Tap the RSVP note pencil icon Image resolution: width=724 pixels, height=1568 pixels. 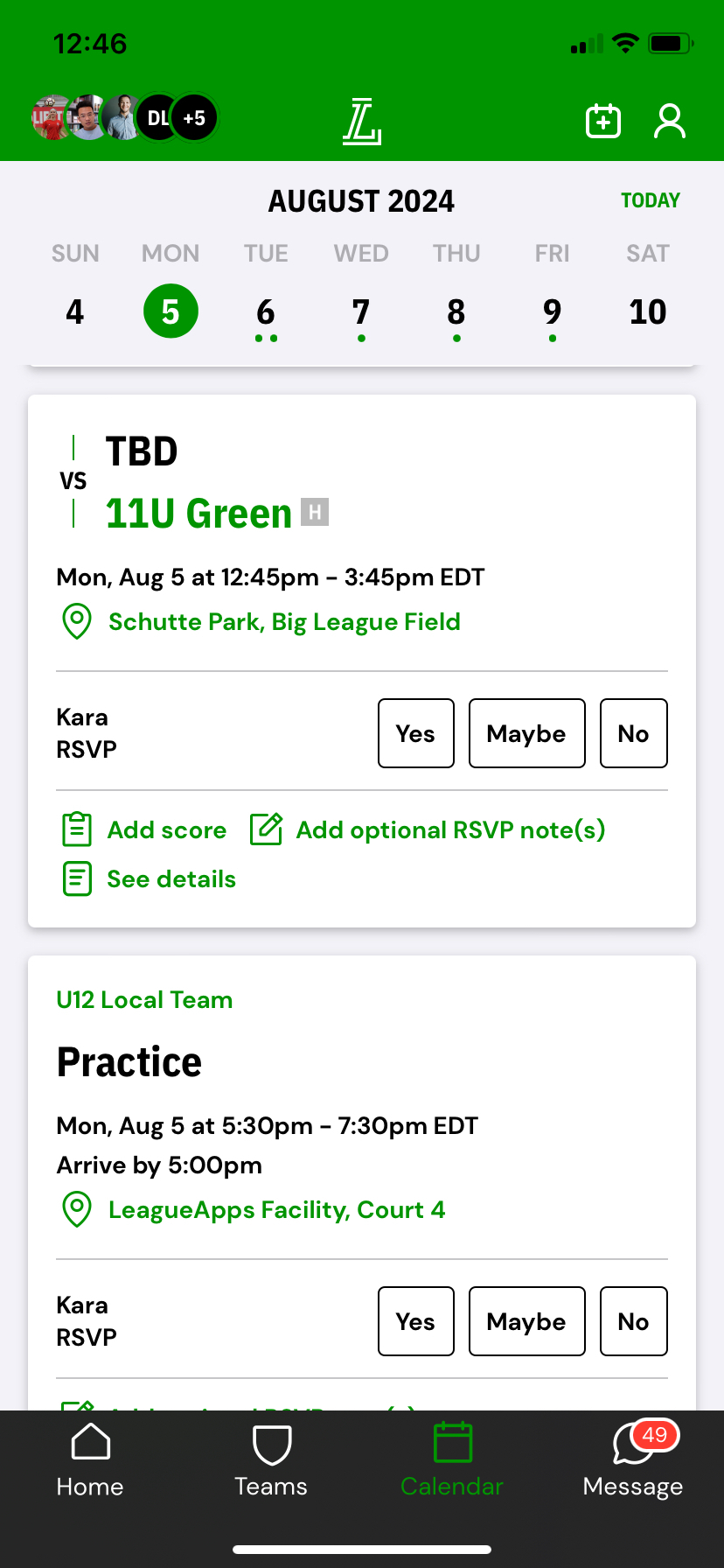266,829
